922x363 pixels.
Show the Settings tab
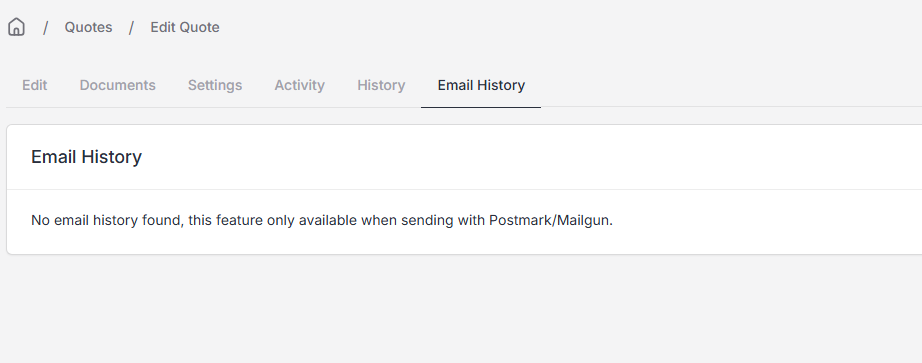215,85
